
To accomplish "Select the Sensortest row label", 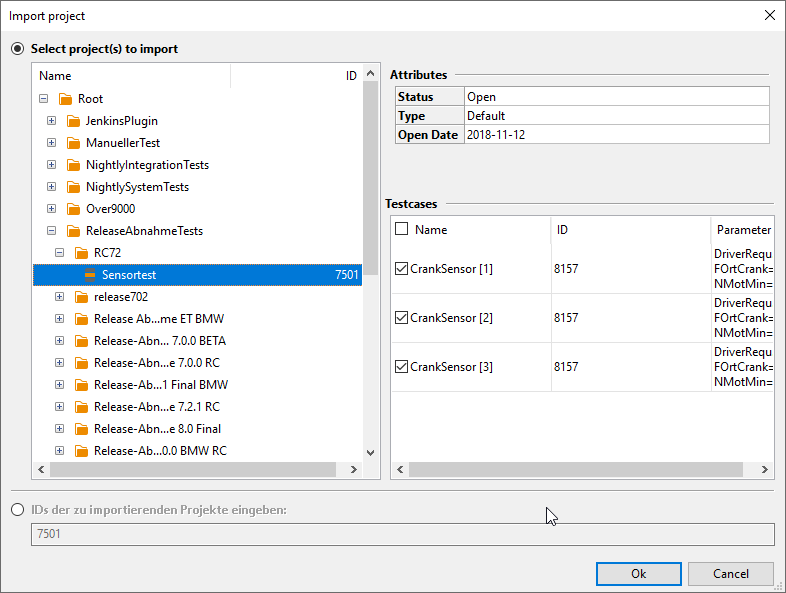I will [x=129, y=275].
